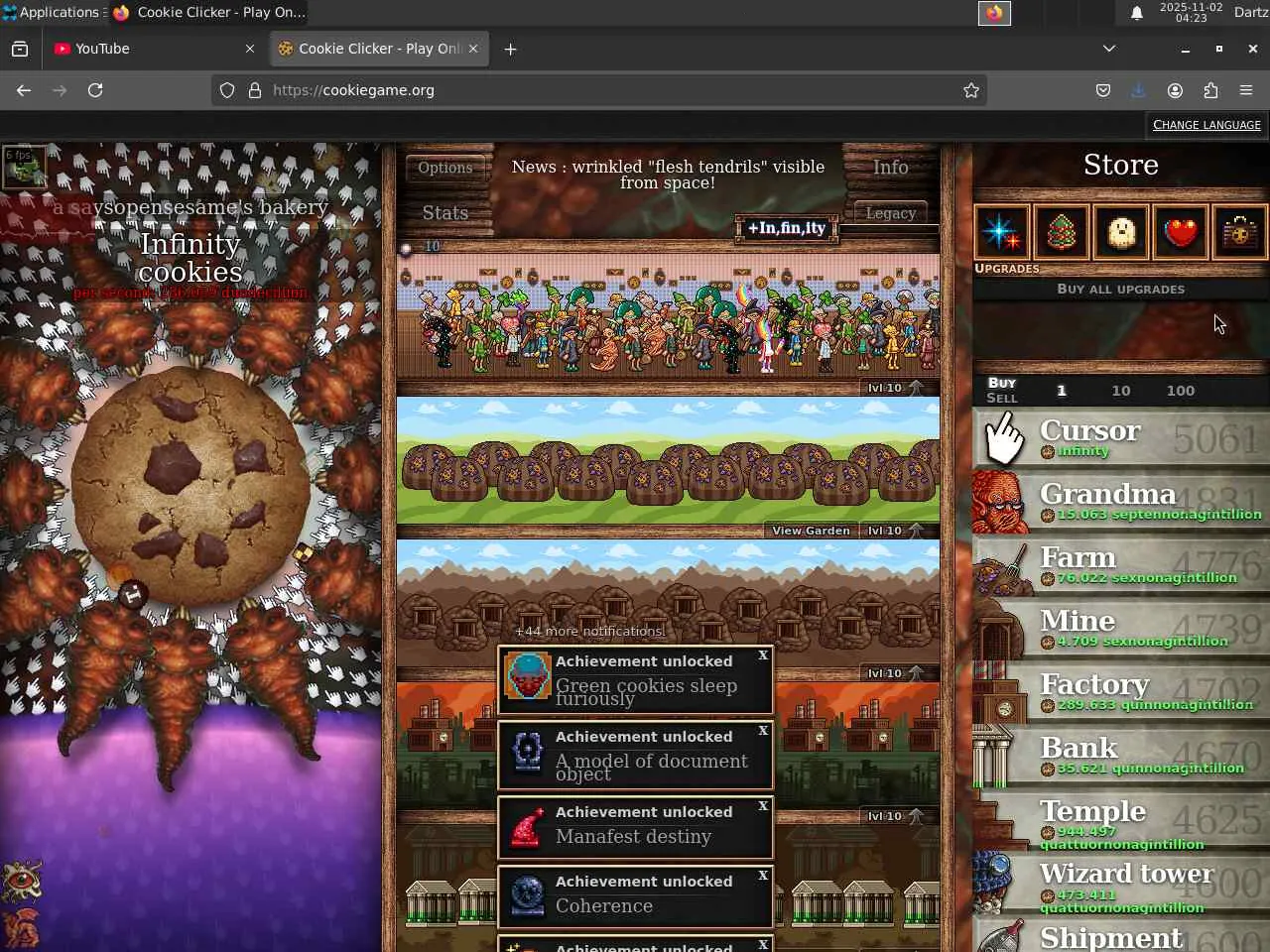The width and height of the screenshot is (1270, 952).
Task: Open the notification bell in the top panel
Action: point(1137,13)
